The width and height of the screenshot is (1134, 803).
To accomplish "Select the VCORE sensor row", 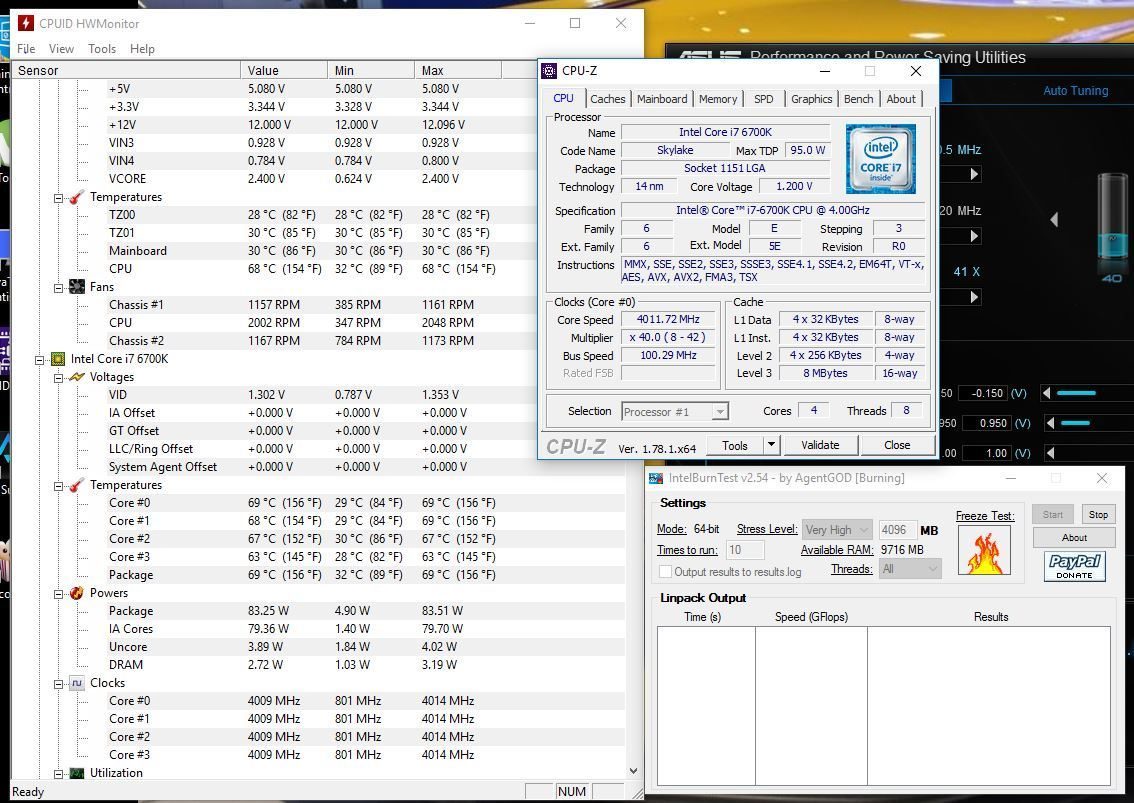I will (318, 179).
